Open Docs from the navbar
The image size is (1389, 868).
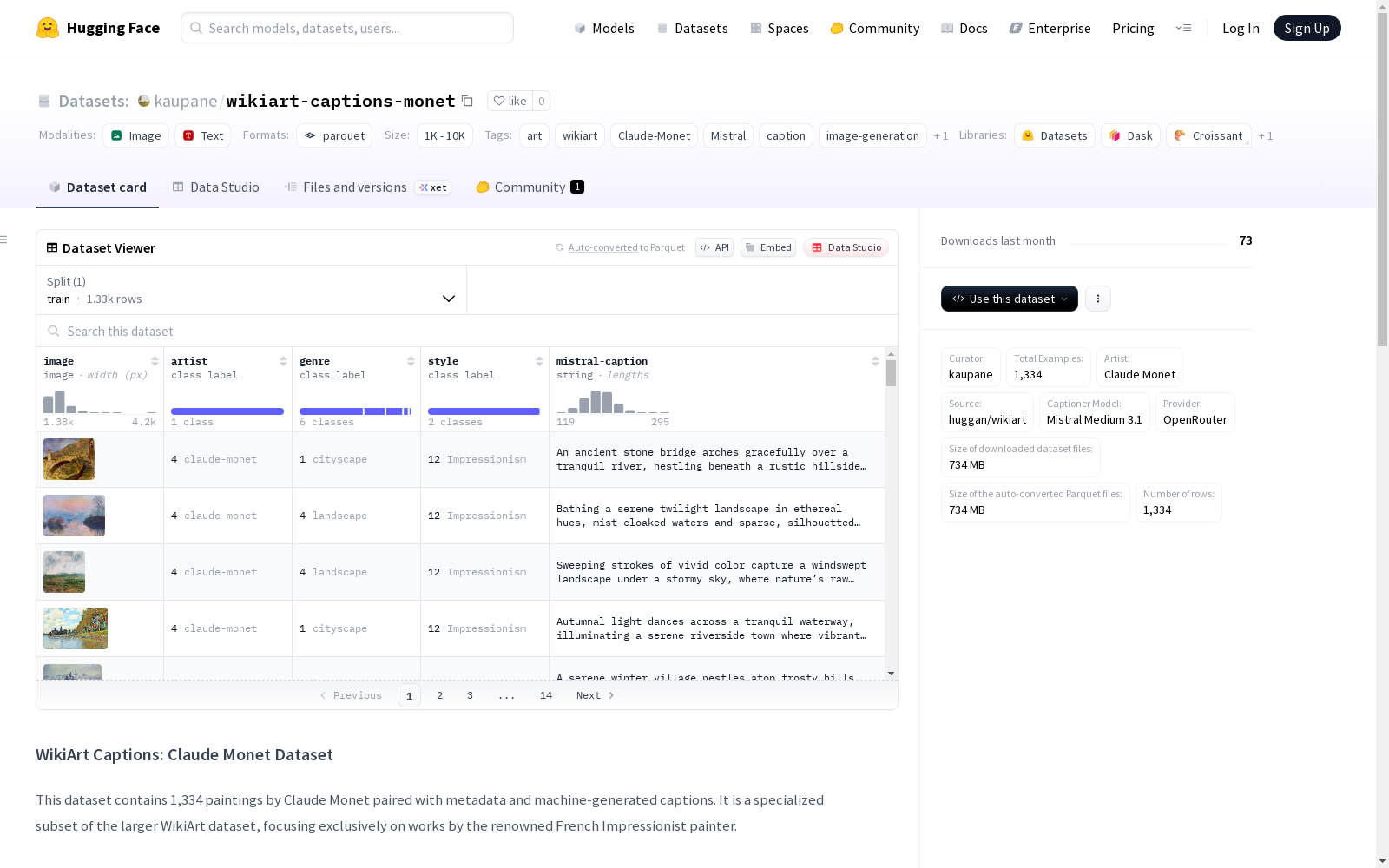click(964, 28)
